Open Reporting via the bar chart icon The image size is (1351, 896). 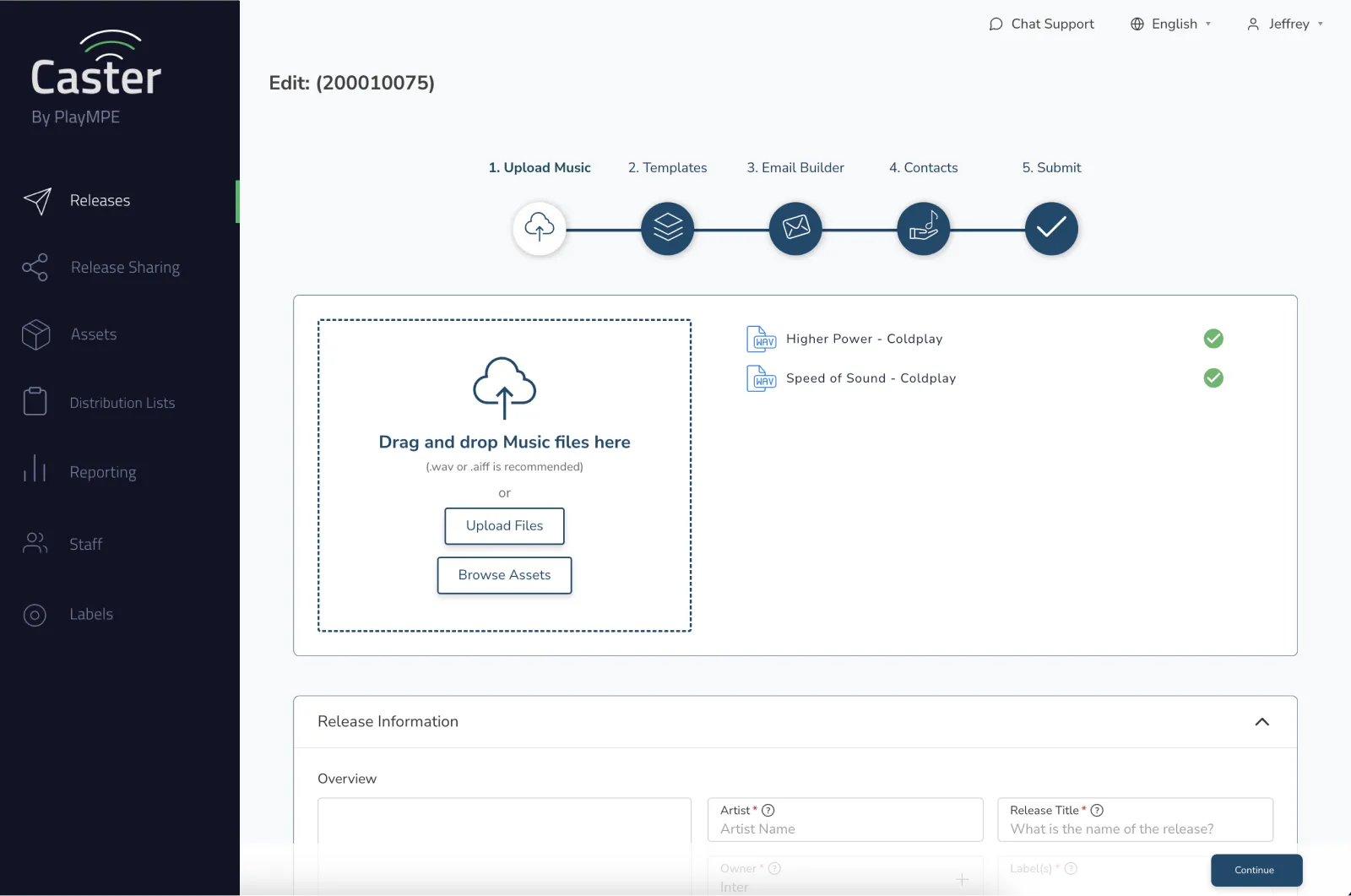point(35,471)
